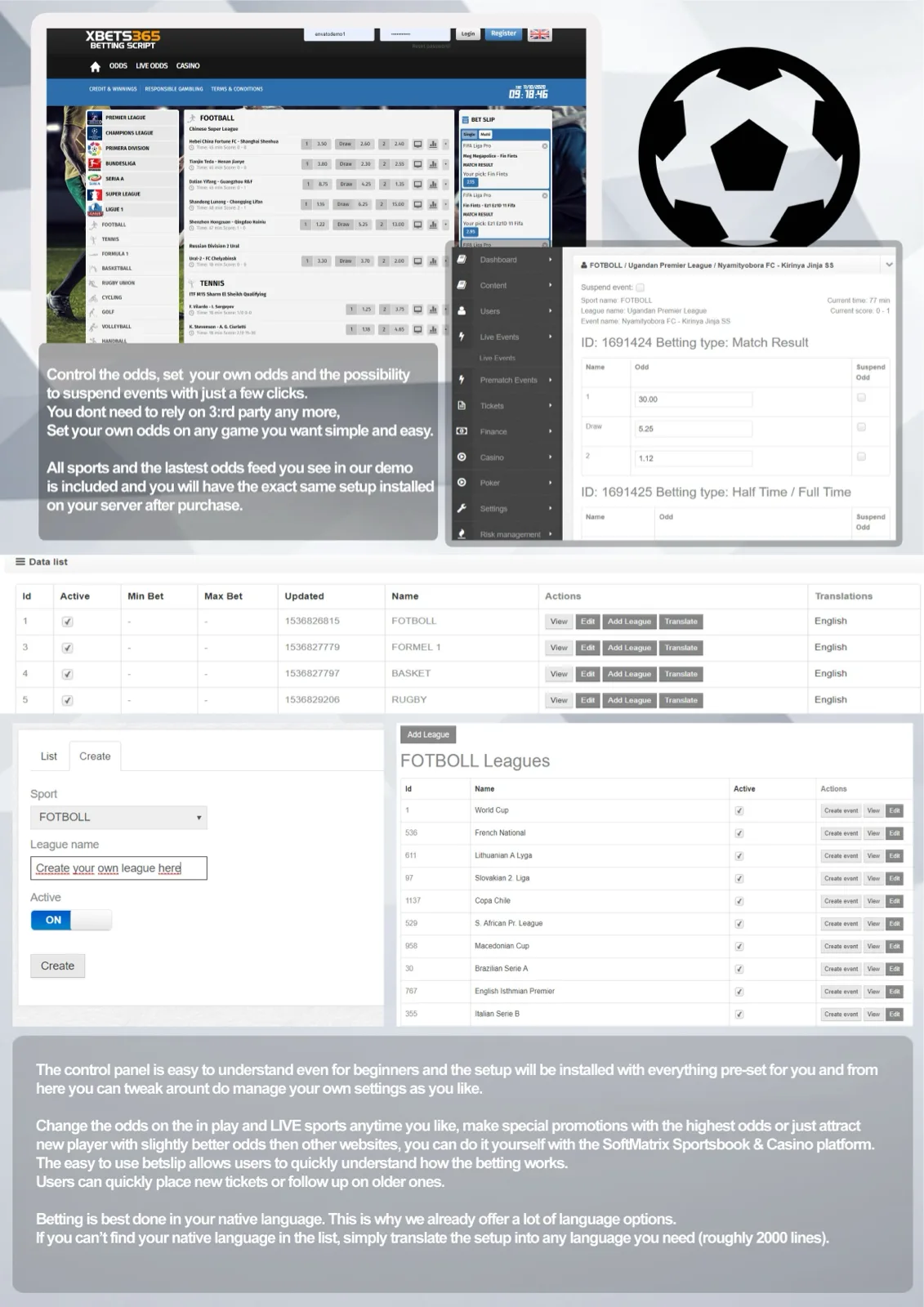Viewport: 924px width, 1307px height.
Task: Click the Poker circle icon in admin menu
Action: click(462, 482)
